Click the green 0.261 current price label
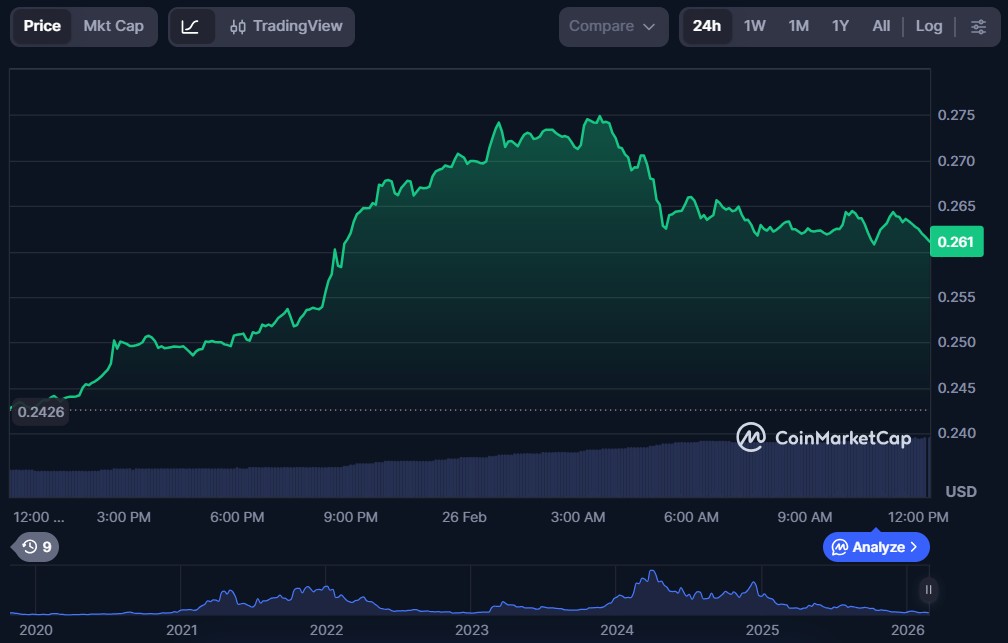This screenshot has width=1008, height=643. point(956,242)
